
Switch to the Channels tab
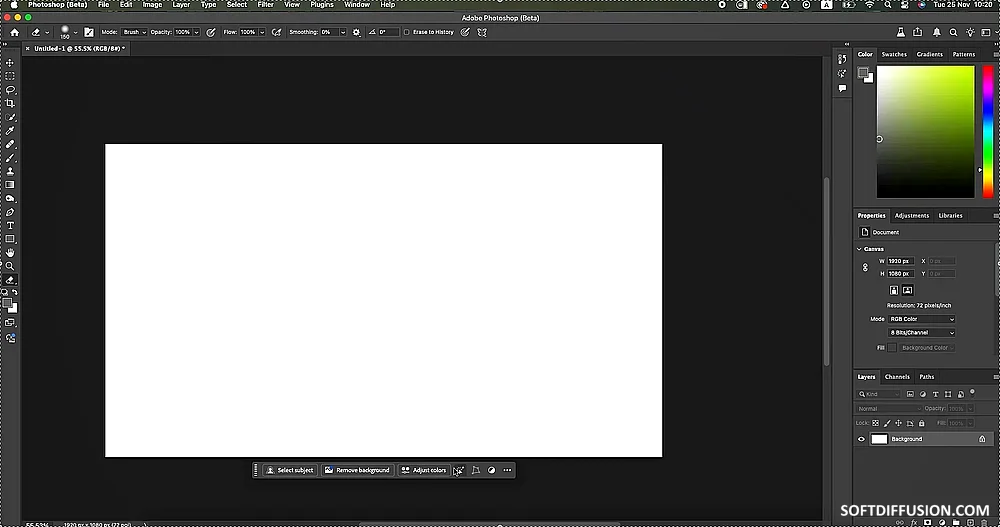(897, 377)
